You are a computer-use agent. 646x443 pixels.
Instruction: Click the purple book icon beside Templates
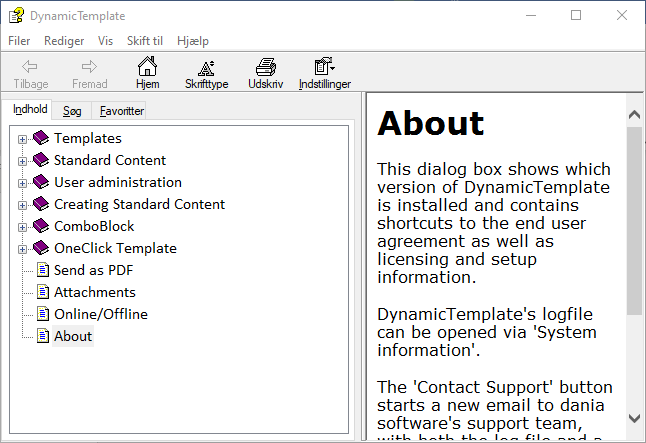(41, 138)
